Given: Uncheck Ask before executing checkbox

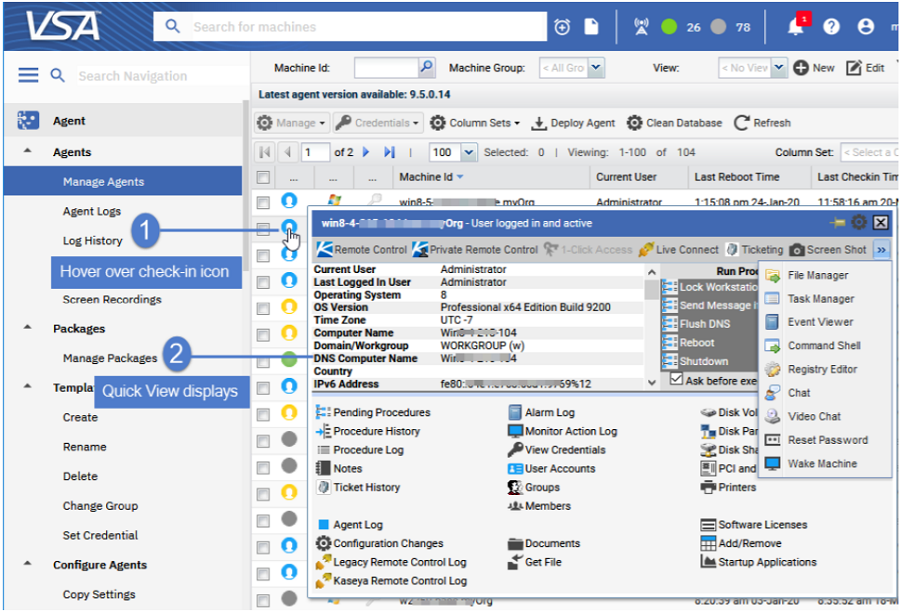Looking at the screenshot, I should [676, 380].
